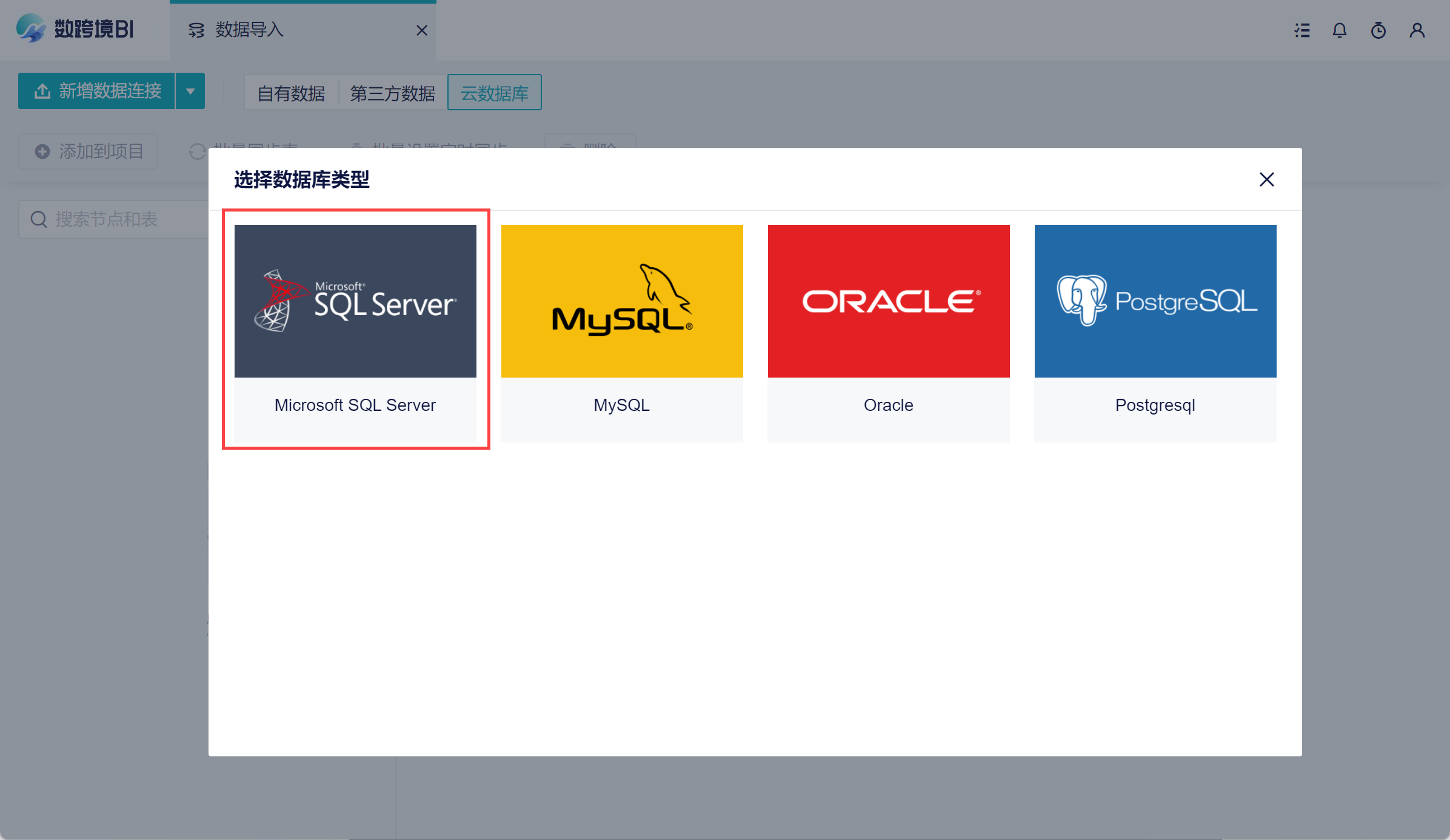Click the task list icon in header
Viewport: 1450px width, 840px height.
click(1302, 30)
